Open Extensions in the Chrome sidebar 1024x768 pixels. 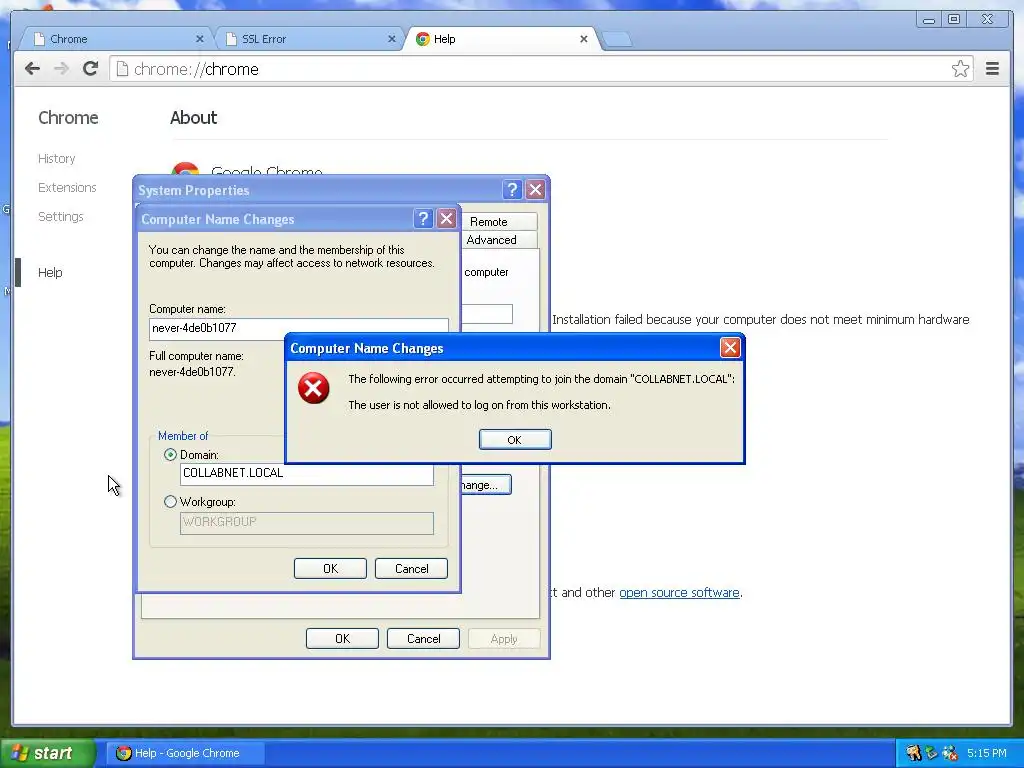pos(67,187)
